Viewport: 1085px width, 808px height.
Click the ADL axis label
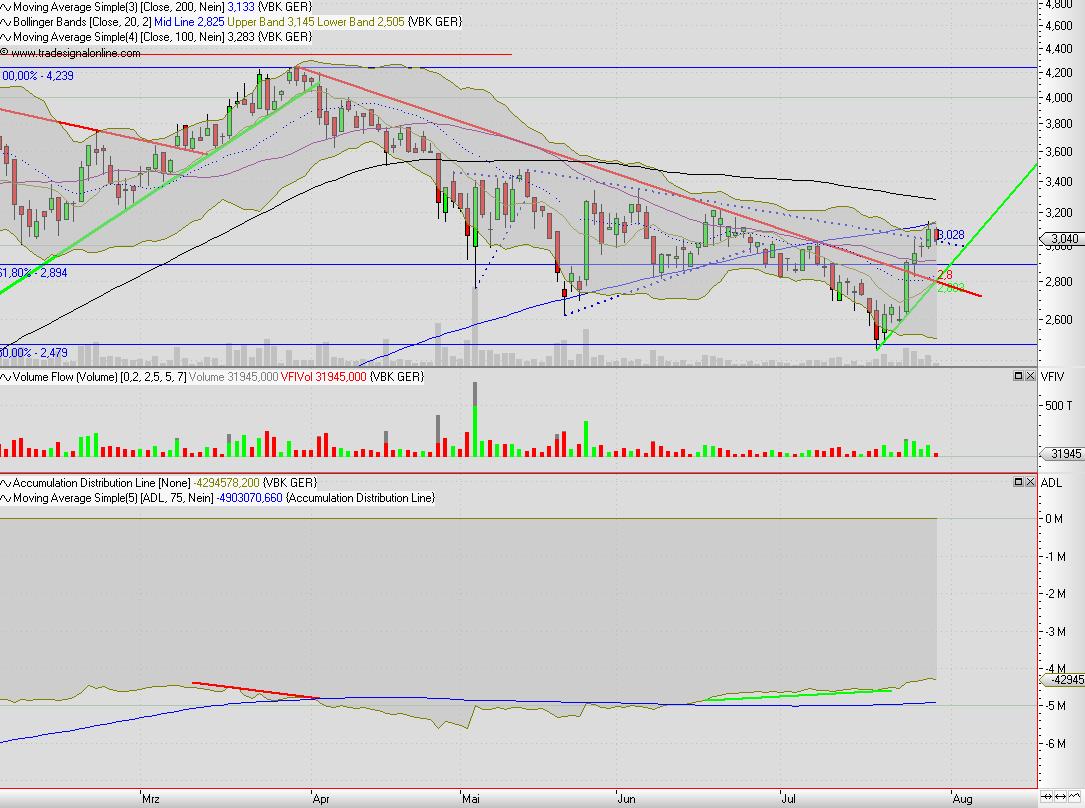[x=1051, y=483]
